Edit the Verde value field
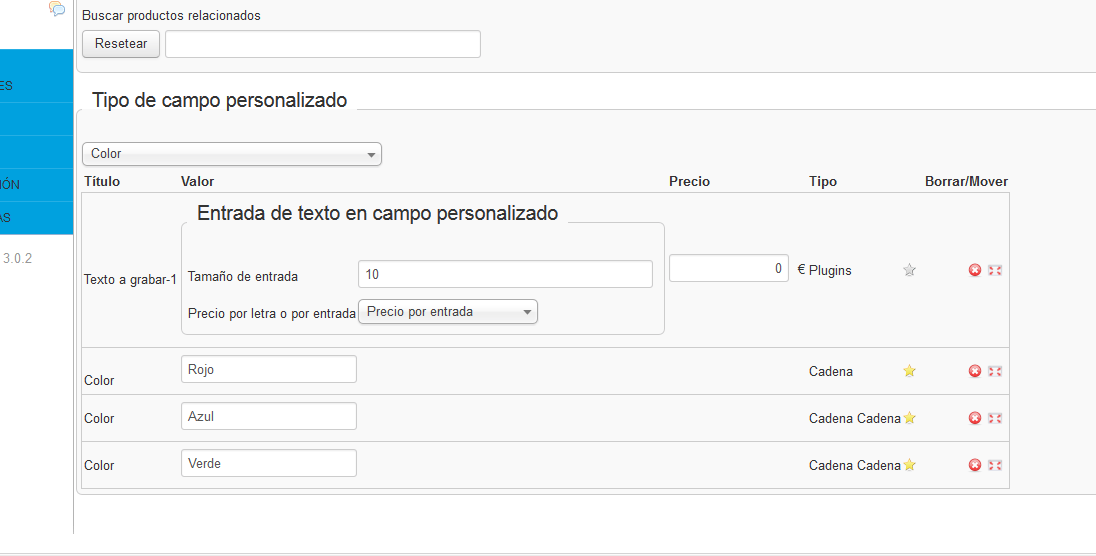This screenshot has width=1096, height=556. pos(269,463)
